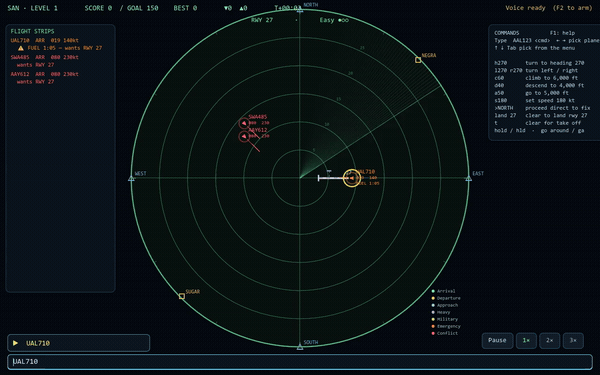Image resolution: width=600 pixels, height=375 pixels.
Task: Focus the command input field
Action: pos(300,362)
